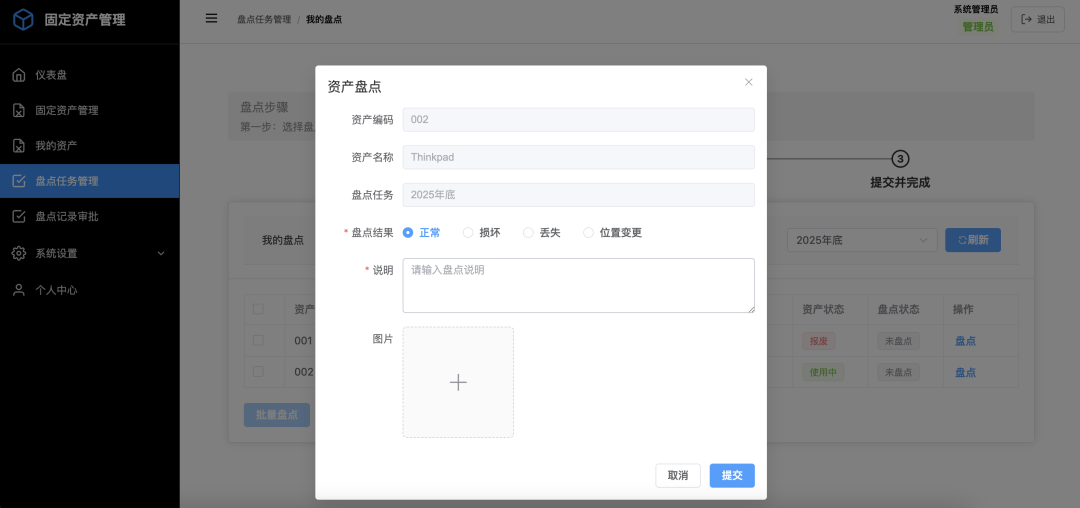Click the 提交 button
The image size is (1080, 508).
coord(732,476)
